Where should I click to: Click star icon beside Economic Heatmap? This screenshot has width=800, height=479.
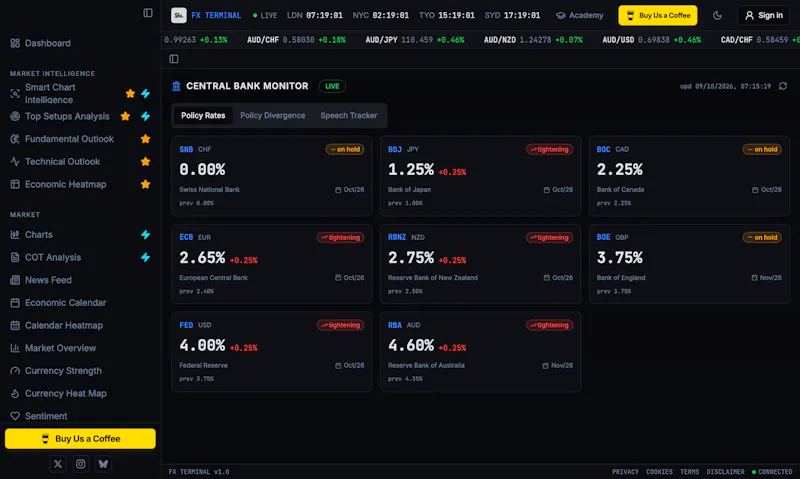tap(145, 184)
